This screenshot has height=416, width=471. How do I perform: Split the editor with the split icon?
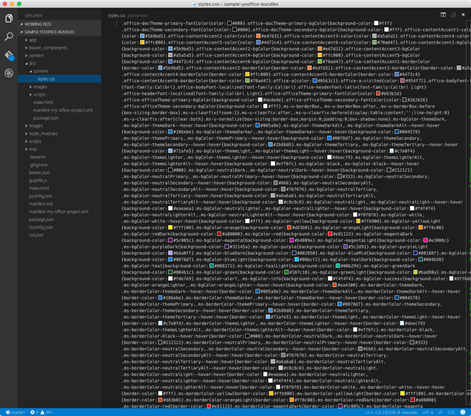(443, 15)
